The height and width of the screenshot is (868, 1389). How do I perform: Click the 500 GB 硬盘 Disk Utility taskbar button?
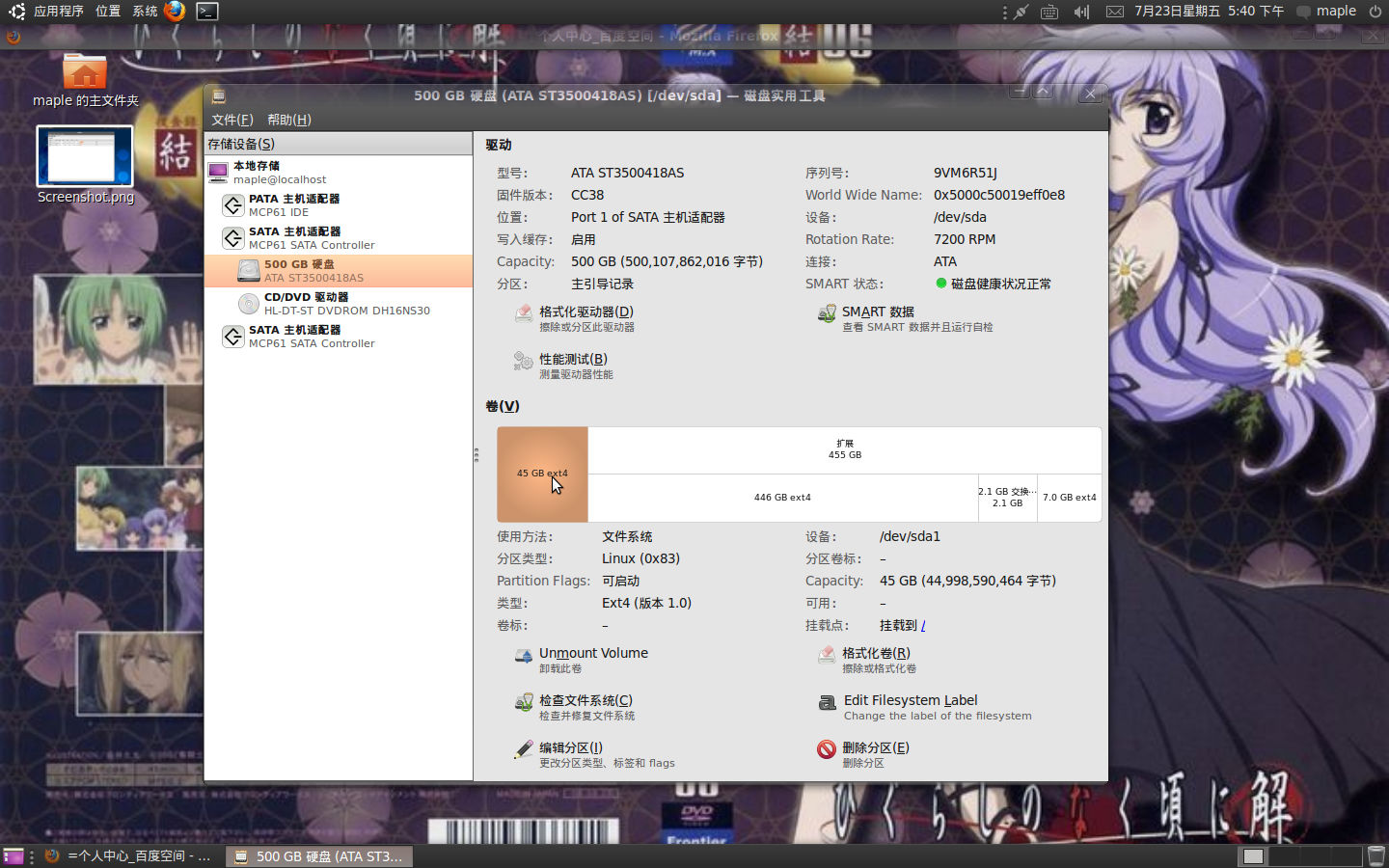320,856
